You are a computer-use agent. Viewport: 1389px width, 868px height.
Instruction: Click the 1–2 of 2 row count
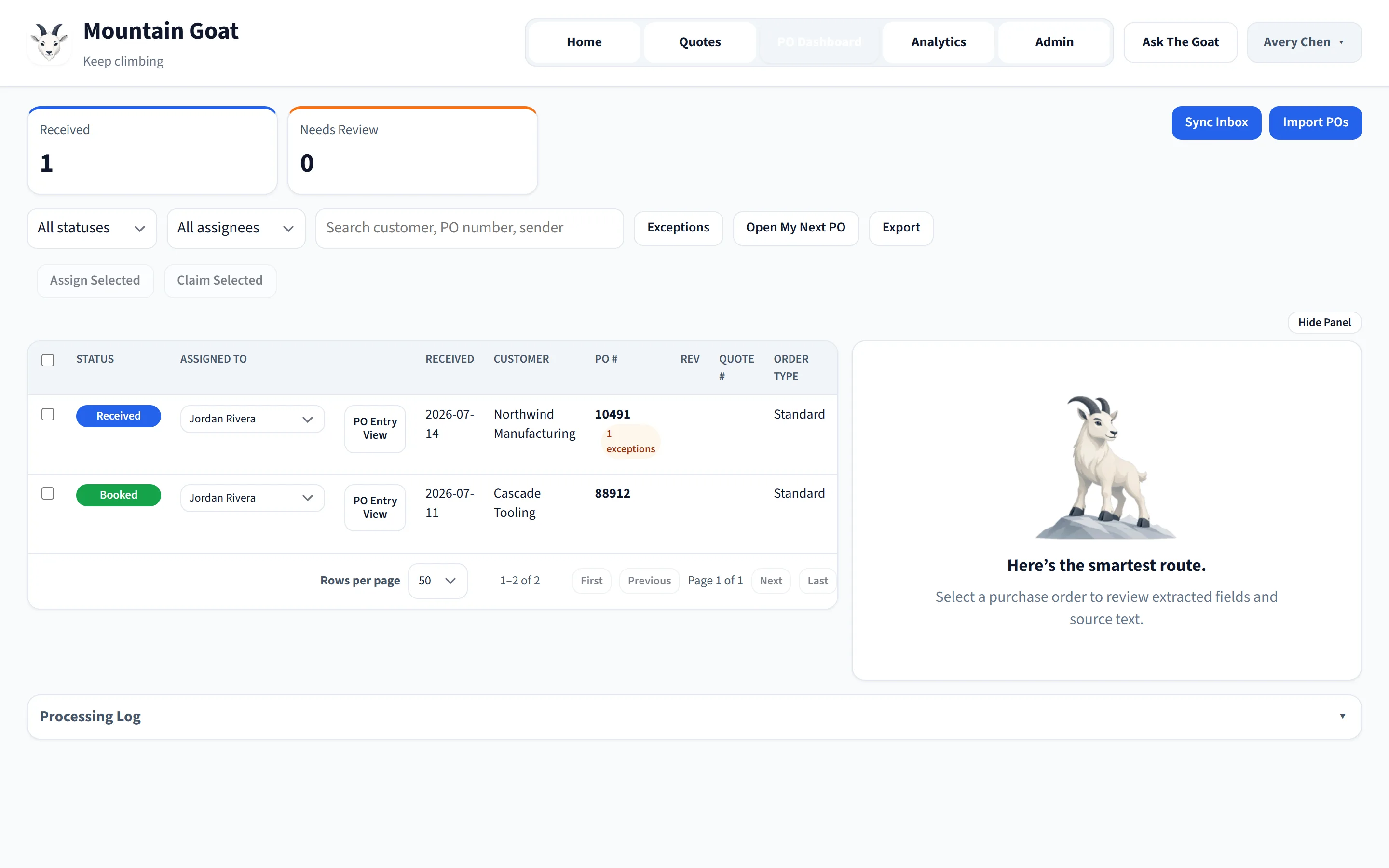point(519,581)
